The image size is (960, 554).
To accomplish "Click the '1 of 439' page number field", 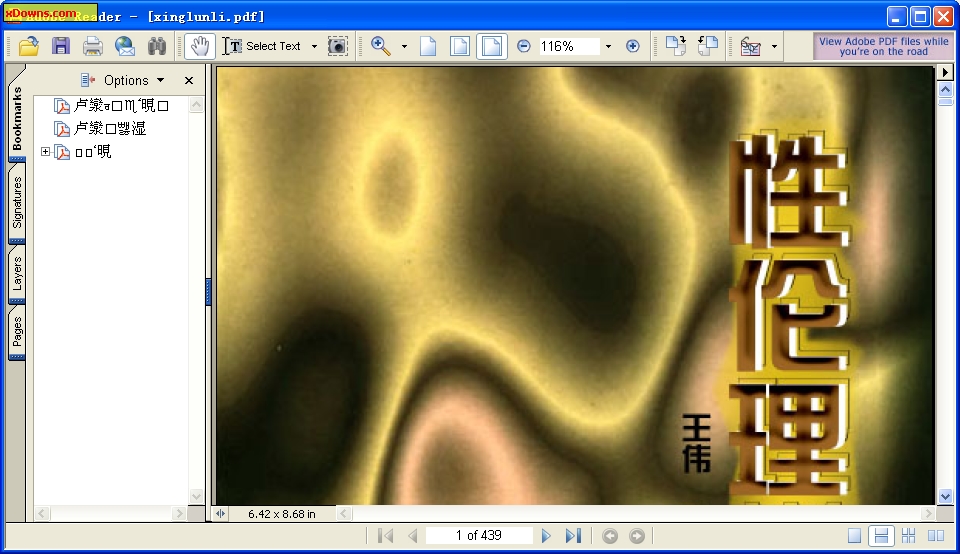I will 479,536.
